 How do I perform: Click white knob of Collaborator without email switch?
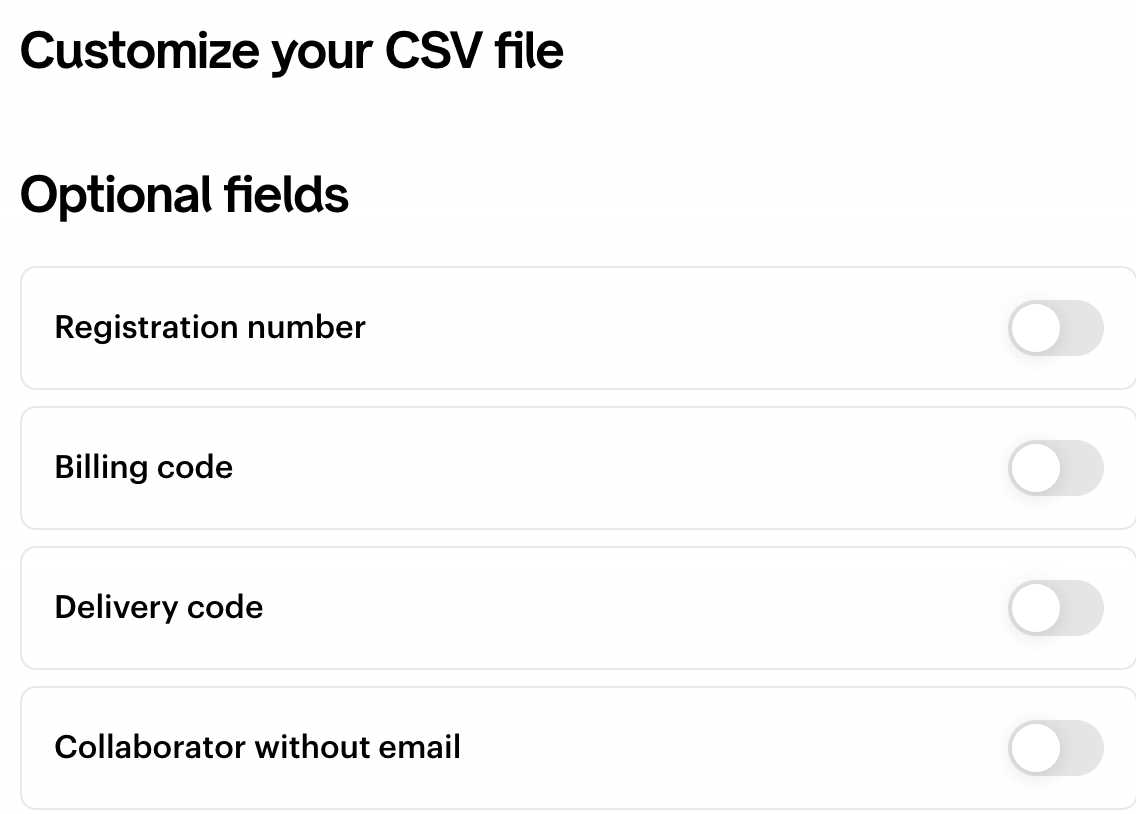[x=1035, y=748]
